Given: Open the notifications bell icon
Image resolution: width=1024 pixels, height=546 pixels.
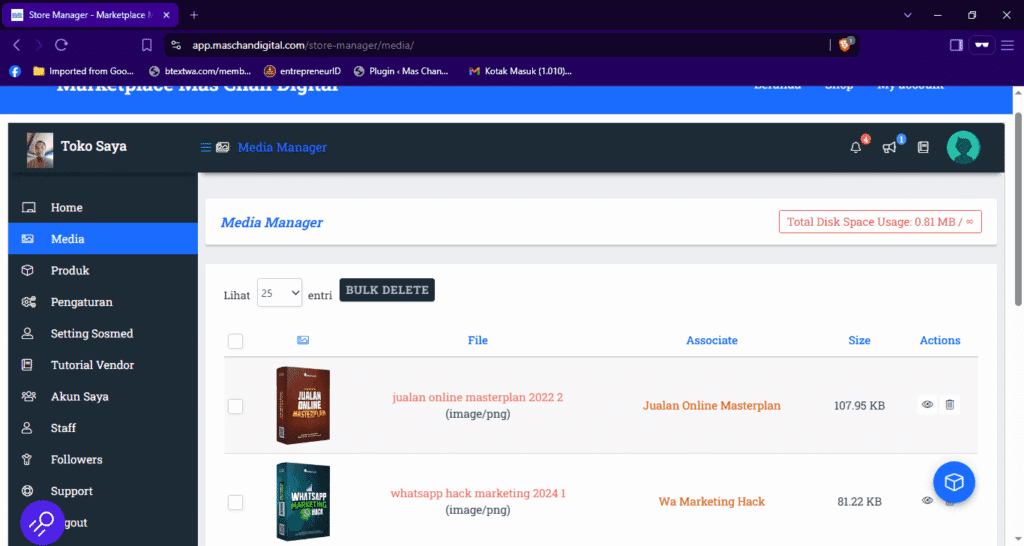Looking at the screenshot, I should [x=856, y=148].
